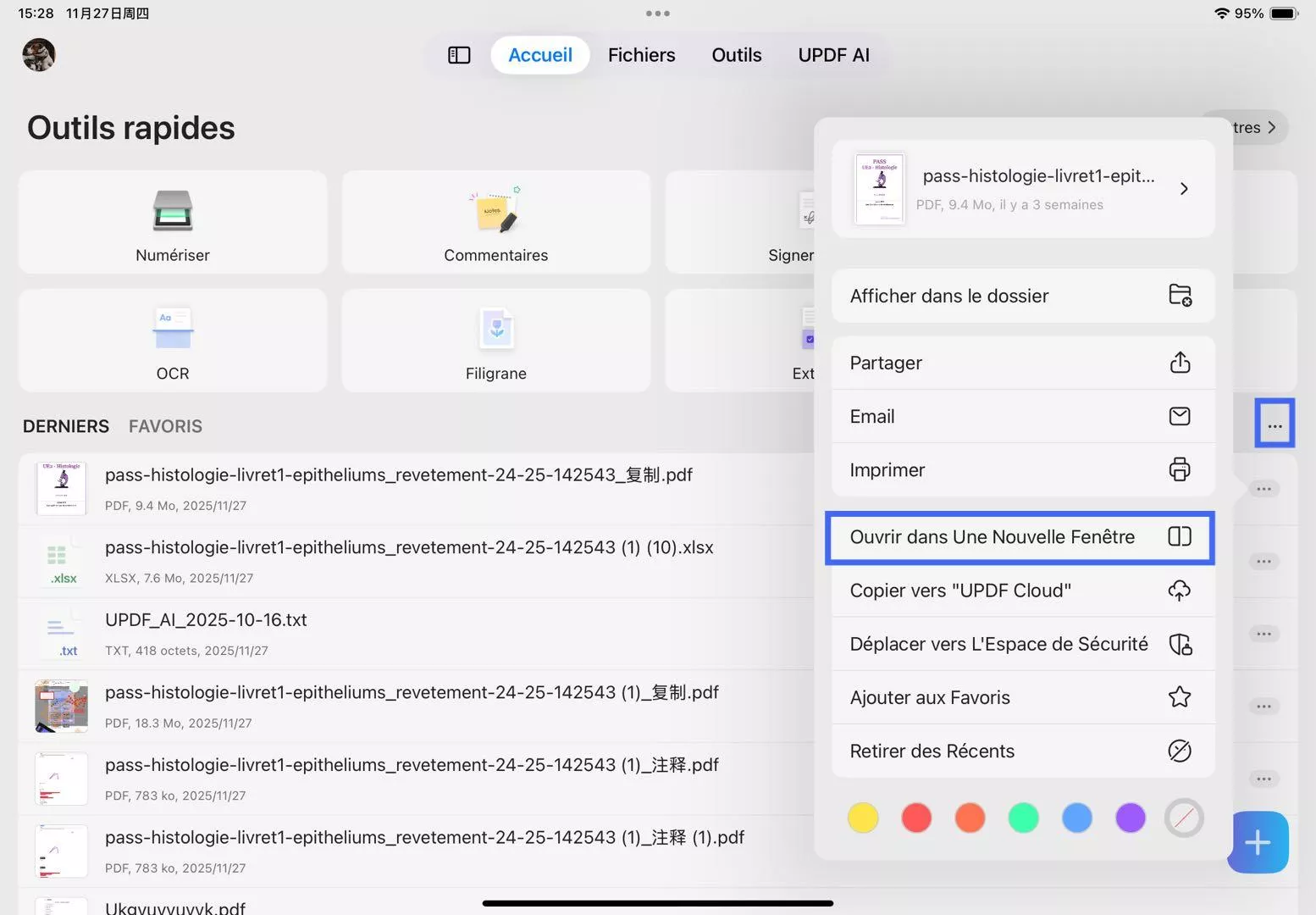This screenshot has height=915, width=1316.
Task: Open the Numériser scanner tool
Action: (x=173, y=222)
